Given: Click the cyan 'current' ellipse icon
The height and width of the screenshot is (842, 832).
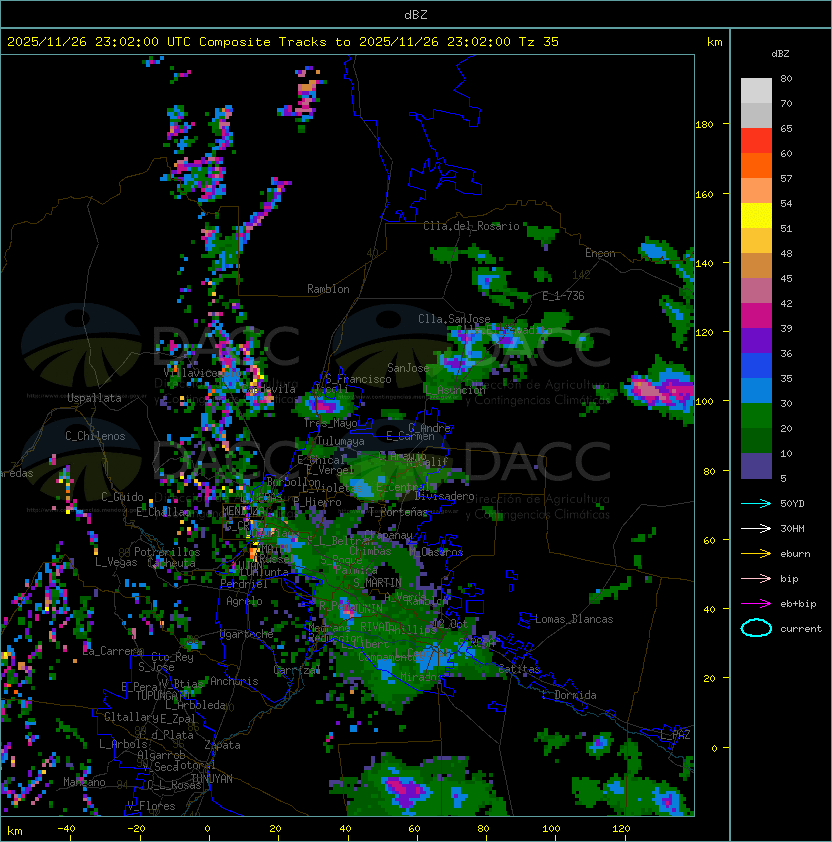Looking at the screenshot, I should [756, 628].
